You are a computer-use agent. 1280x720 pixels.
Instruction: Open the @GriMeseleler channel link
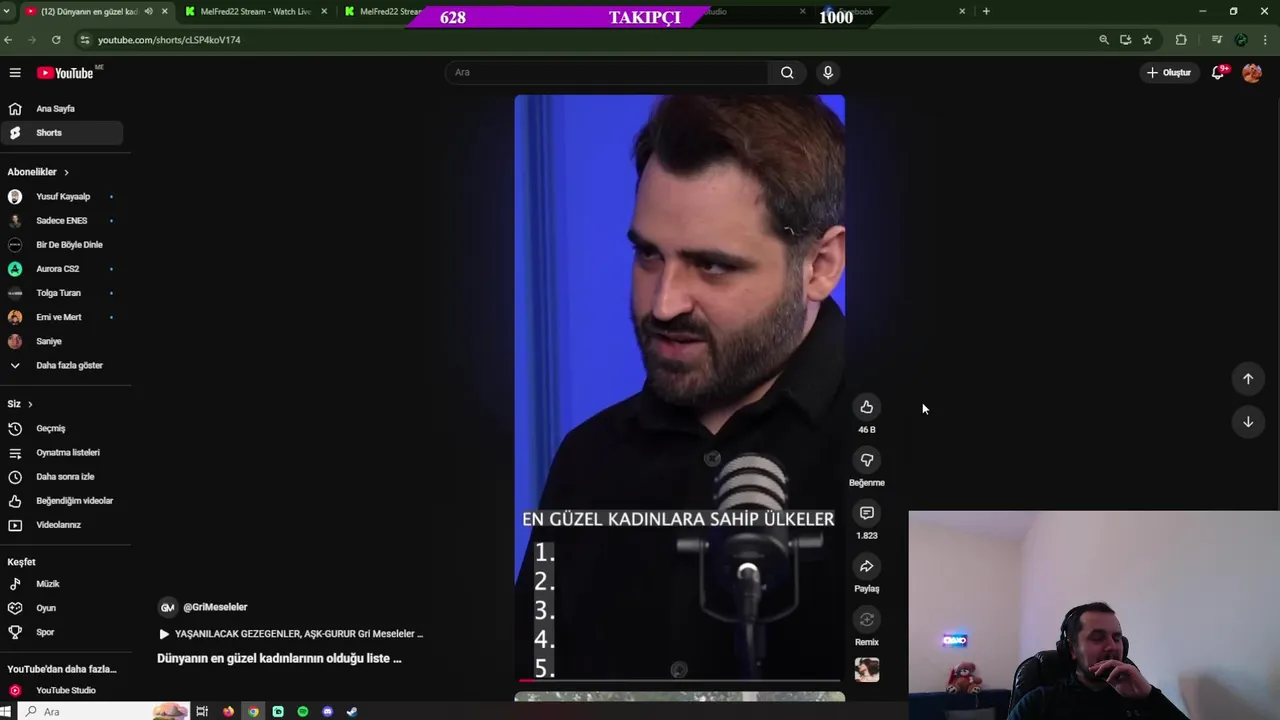point(215,607)
